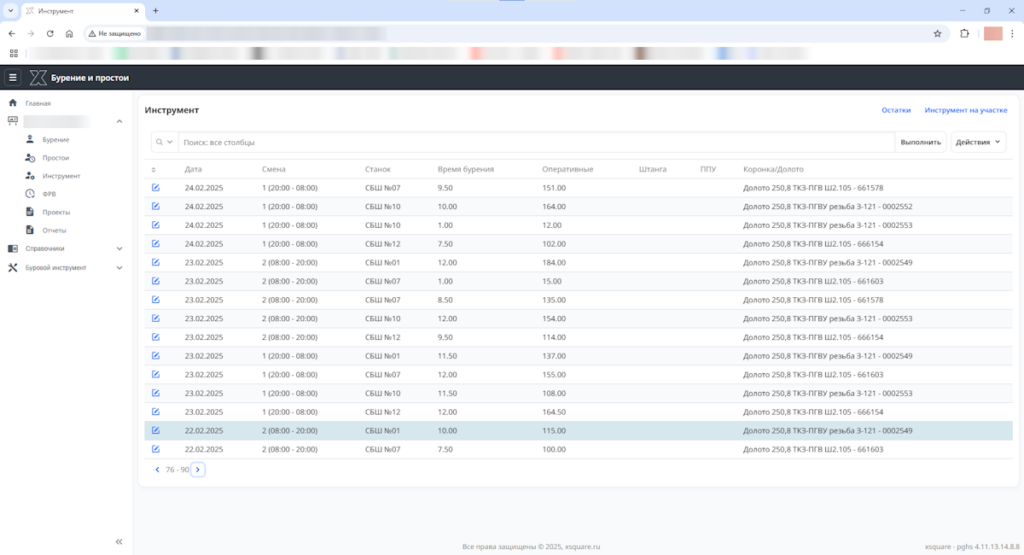
Task: Open the browser extensions icon
Action: click(964, 33)
